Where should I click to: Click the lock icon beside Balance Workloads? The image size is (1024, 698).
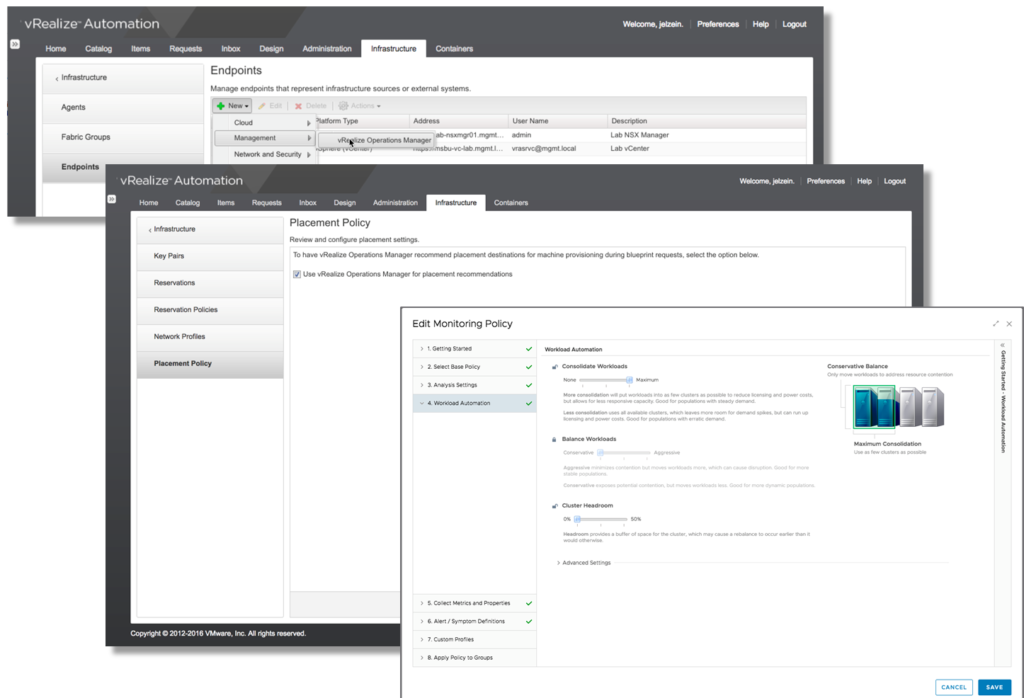click(x=554, y=439)
